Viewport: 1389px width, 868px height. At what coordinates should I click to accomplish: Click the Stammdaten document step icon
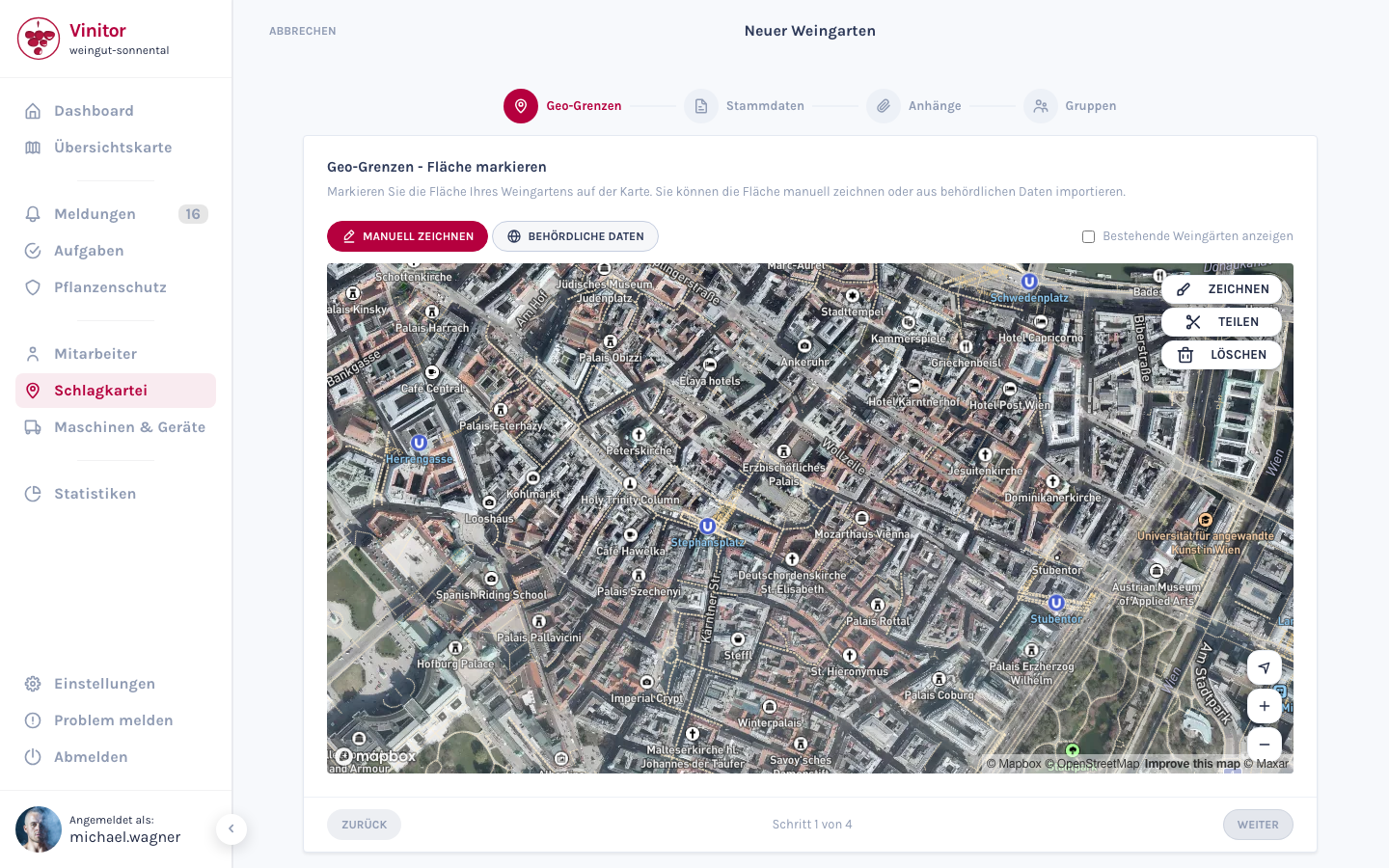point(701,106)
